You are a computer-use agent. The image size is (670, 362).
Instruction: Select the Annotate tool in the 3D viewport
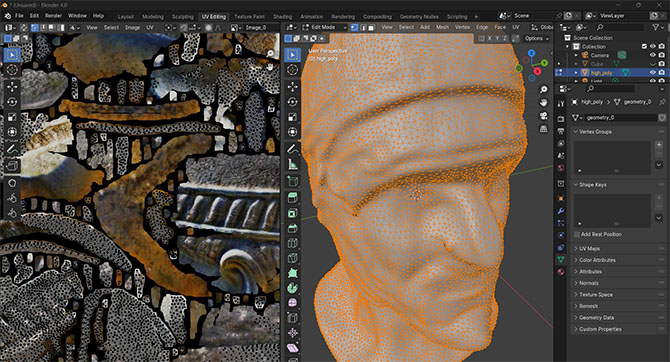click(x=293, y=148)
